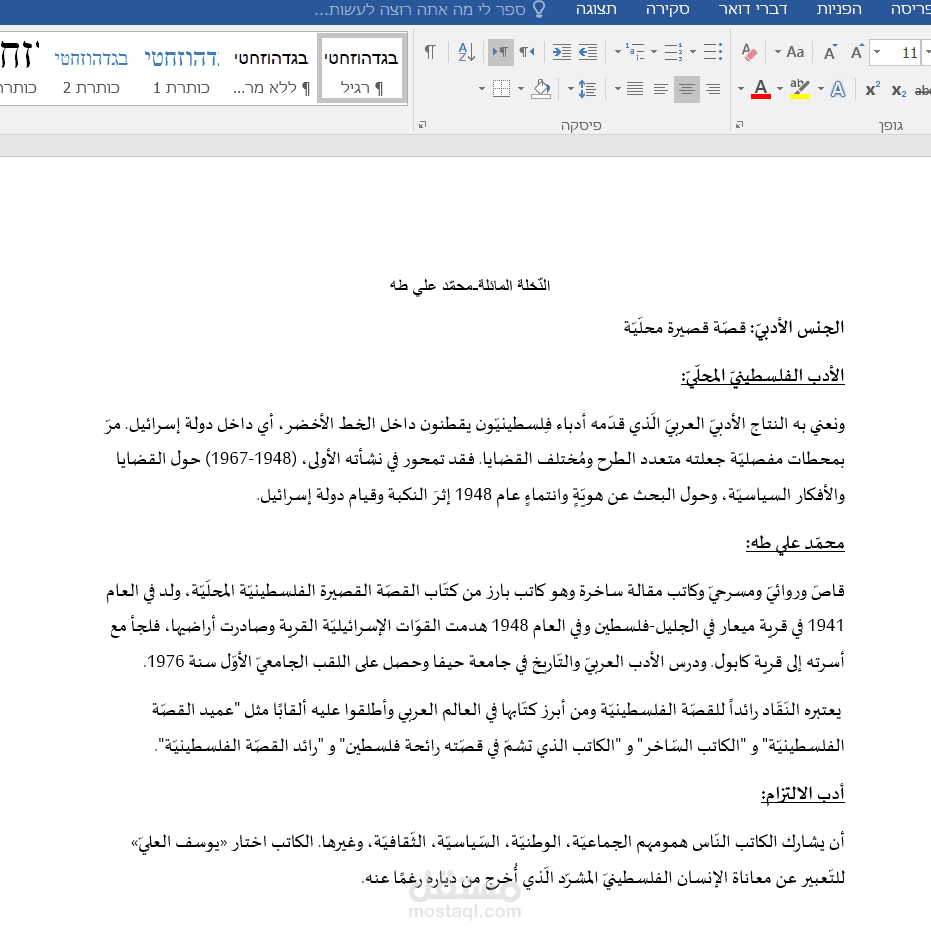Toggle center alignment
931x940 pixels.
(687, 89)
